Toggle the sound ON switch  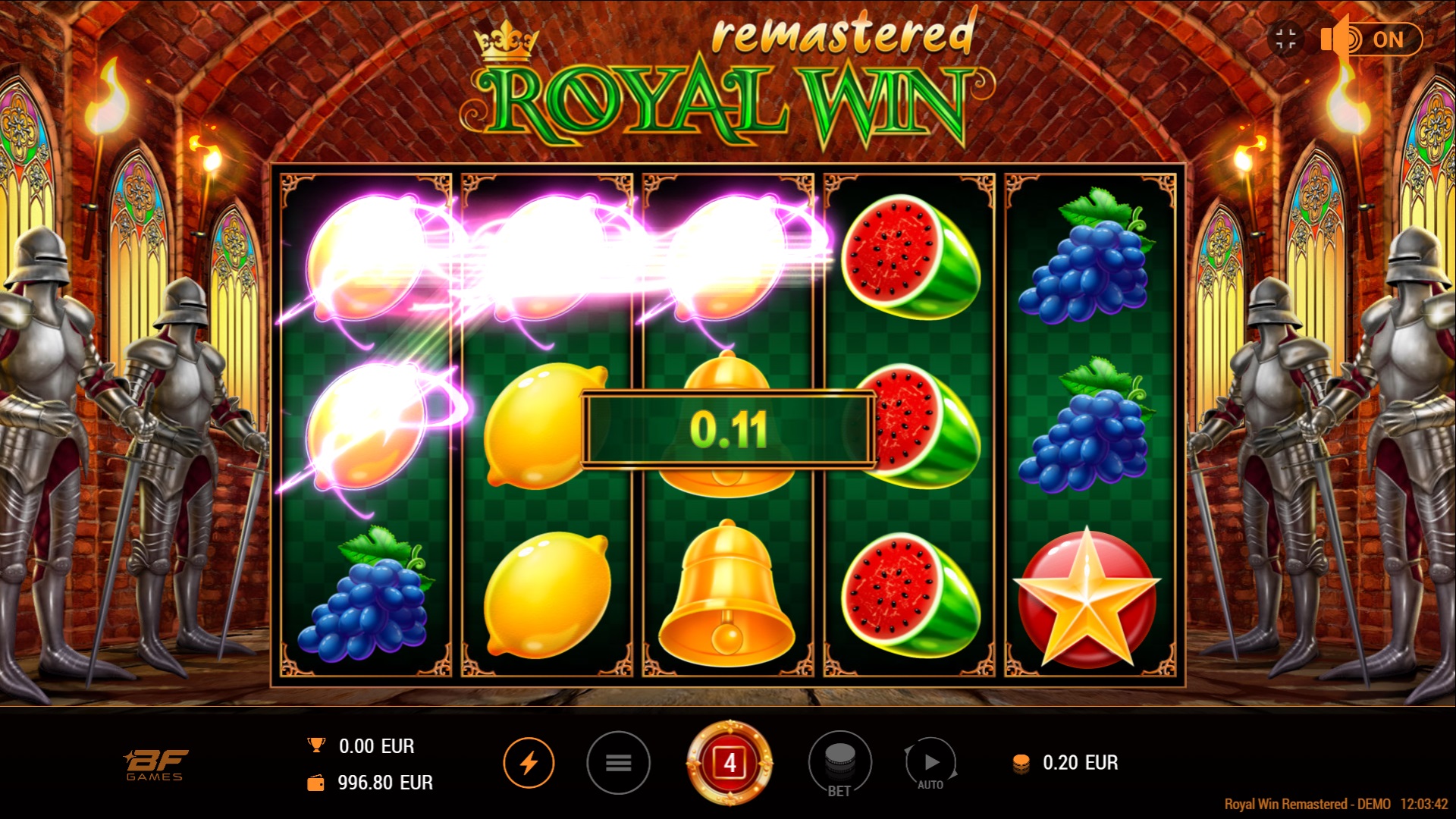click(x=1372, y=39)
